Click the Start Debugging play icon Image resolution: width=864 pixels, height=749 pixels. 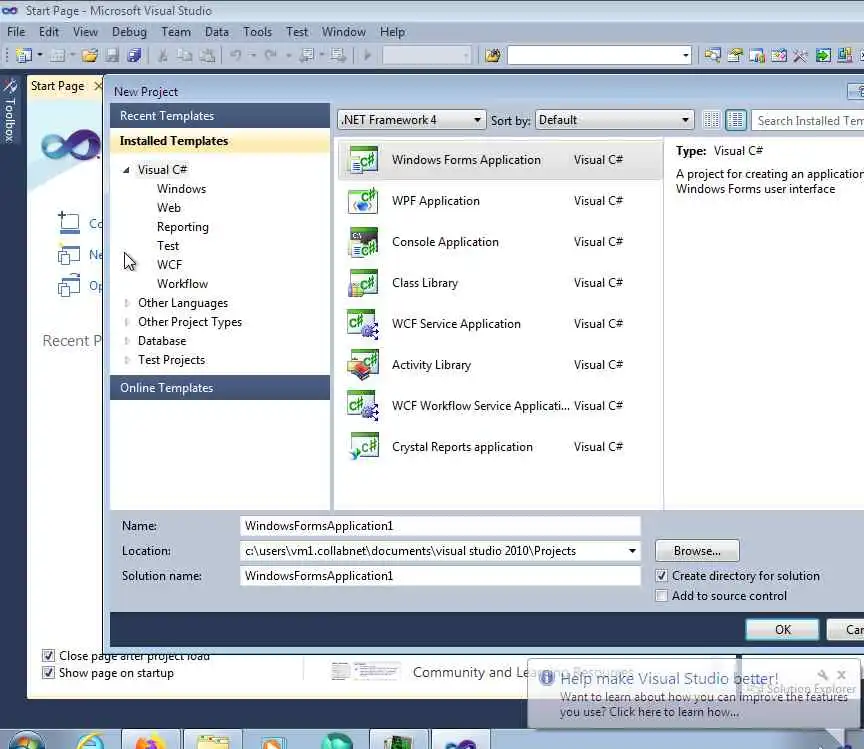367,55
